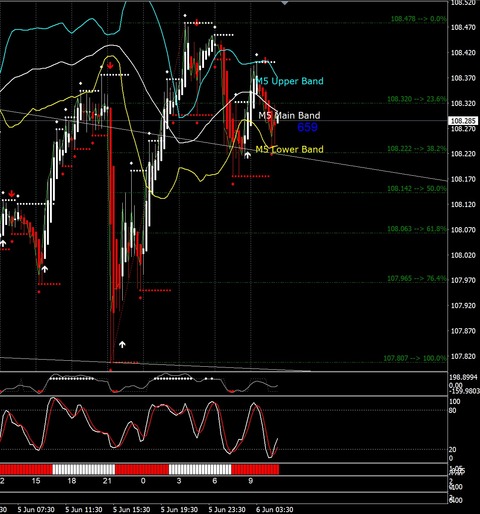Click current price tag 108.285 on axis
The width and height of the screenshot is (480, 514).
[463, 121]
